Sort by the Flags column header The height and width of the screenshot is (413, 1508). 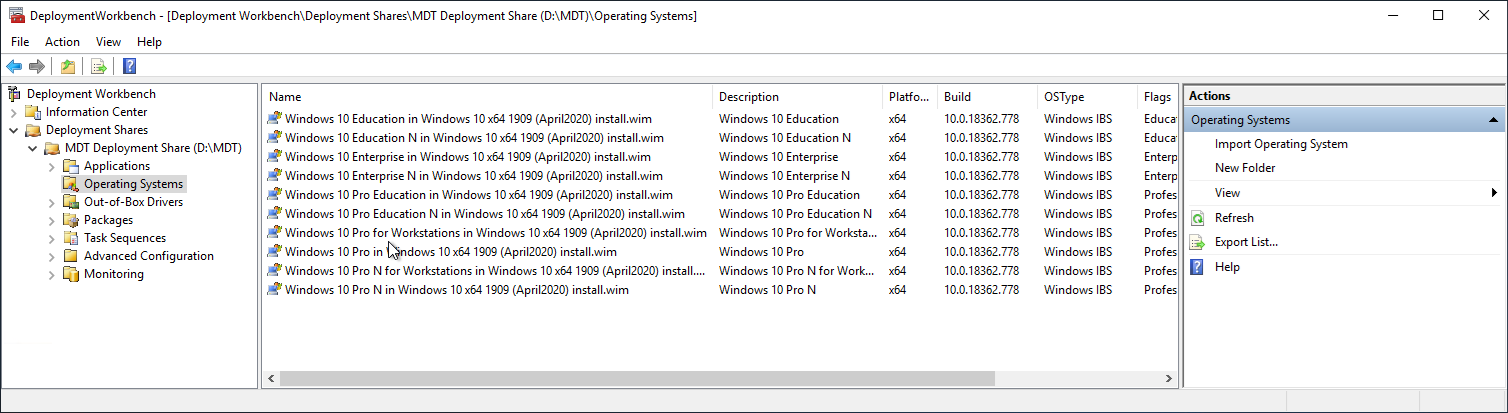click(x=1158, y=97)
